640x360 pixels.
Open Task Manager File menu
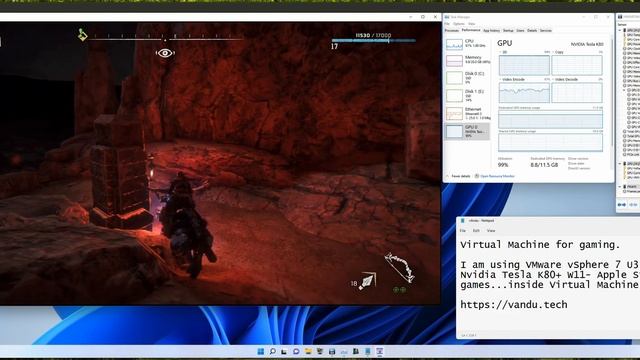(x=447, y=24)
